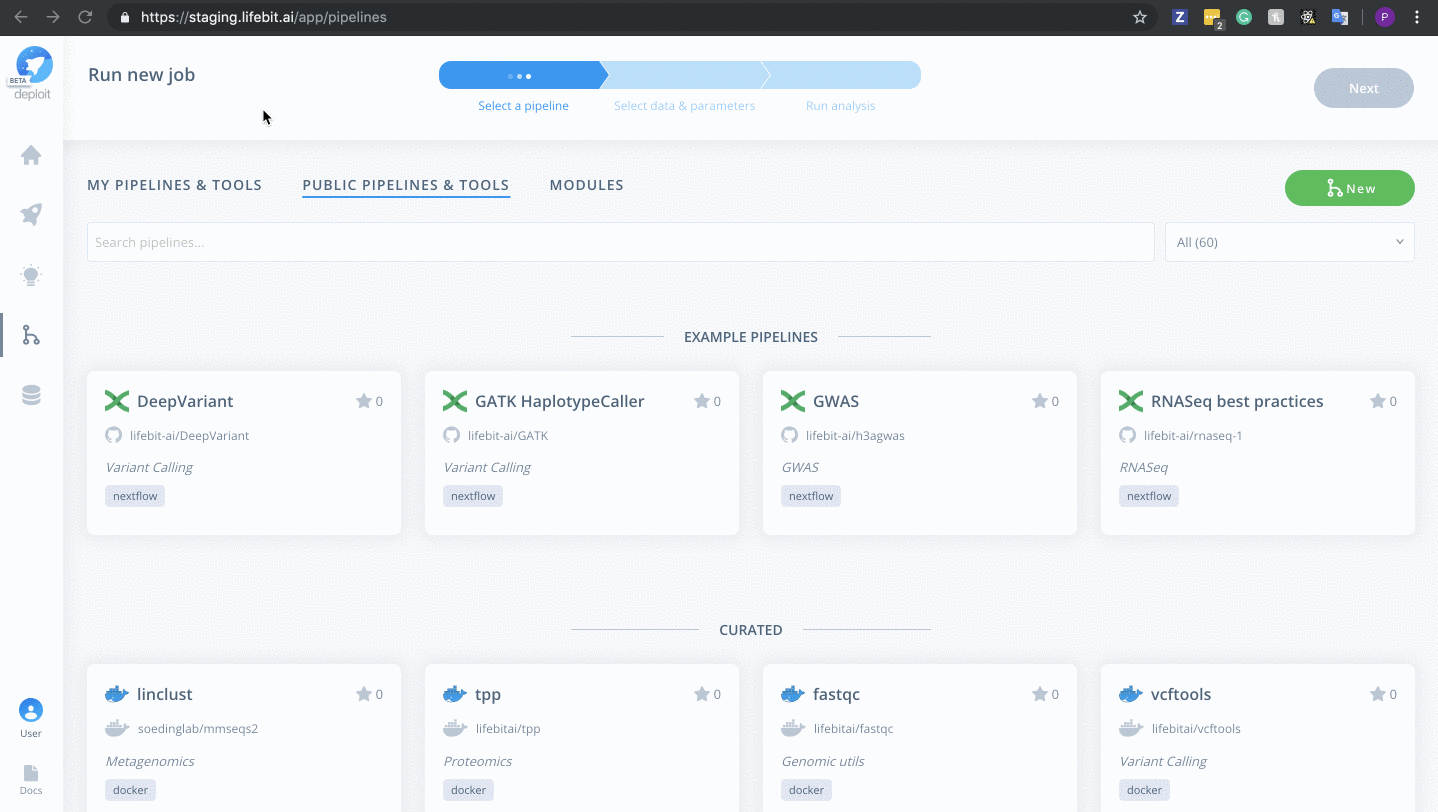This screenshot has height=812, width=1438.
Task: Click the Docker whale icon on fastqc
Action: (x=793, y=694)
